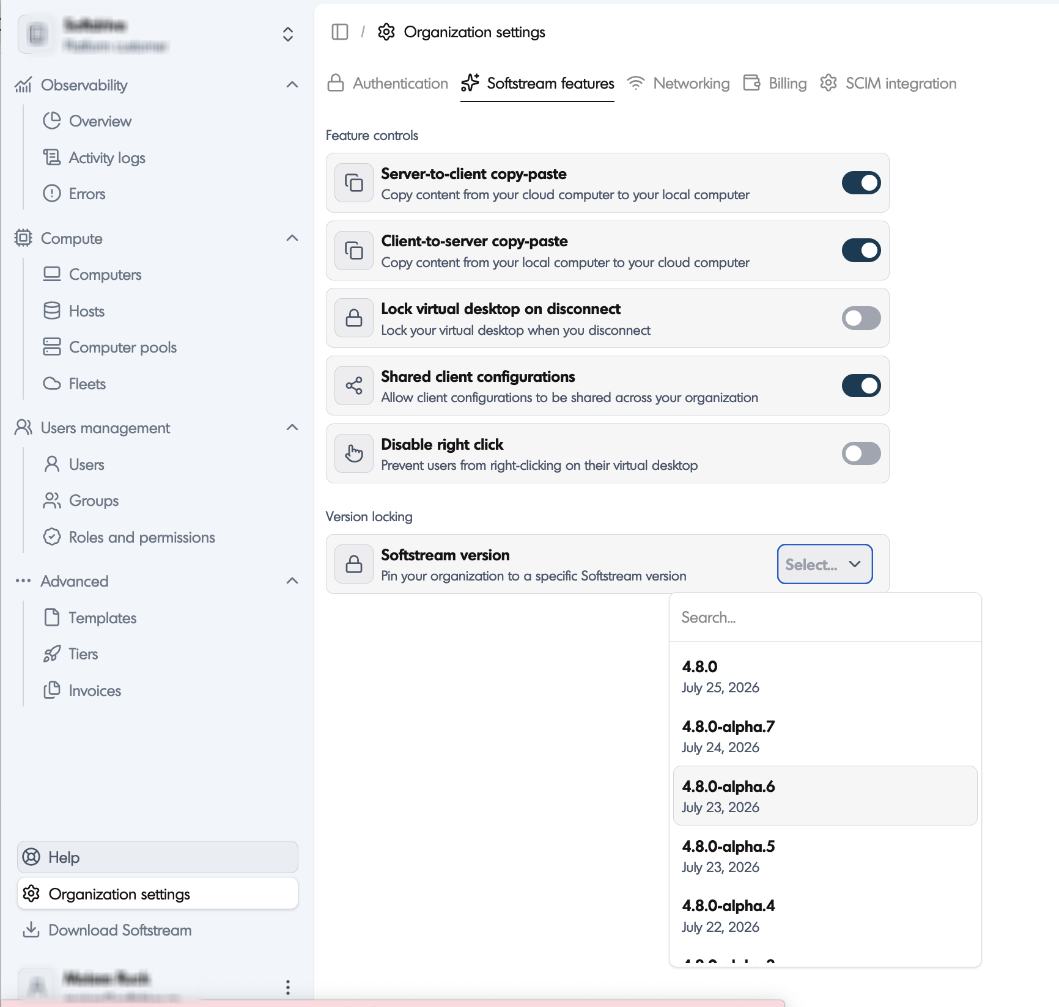
Task: Click the Disable right click pointer icon
Action: click(354, 453)
